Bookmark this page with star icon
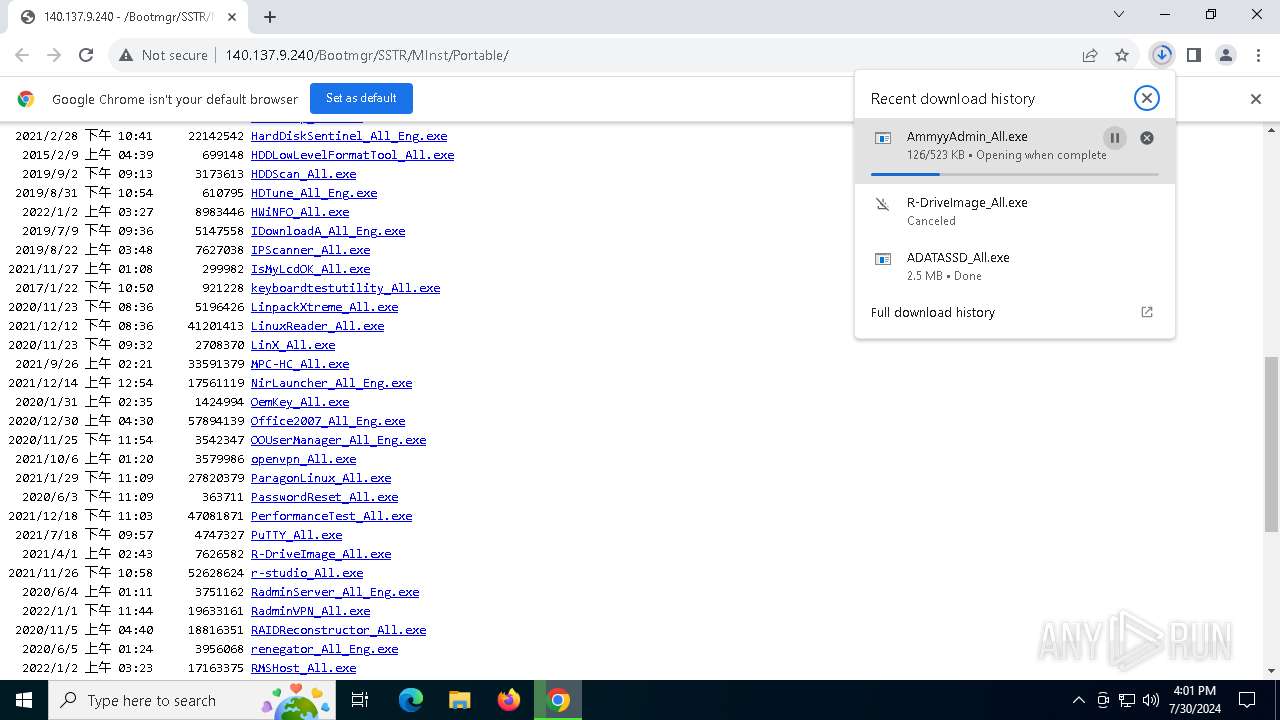 1122,55
